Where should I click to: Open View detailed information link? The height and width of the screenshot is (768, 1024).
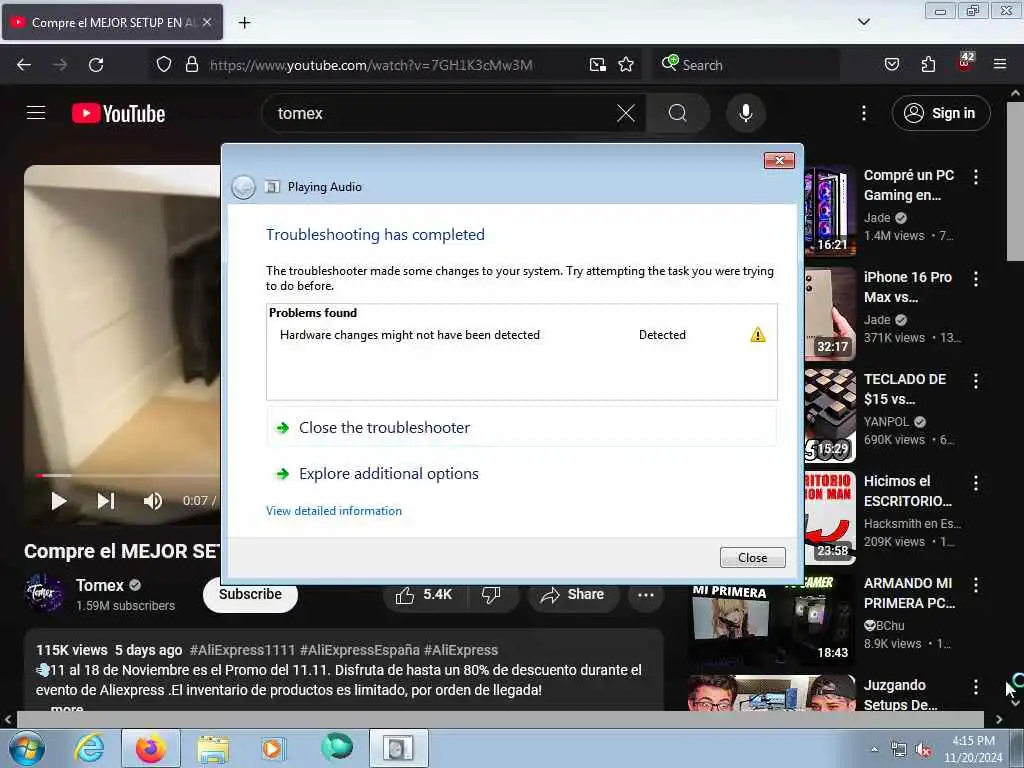pos(334,511)
